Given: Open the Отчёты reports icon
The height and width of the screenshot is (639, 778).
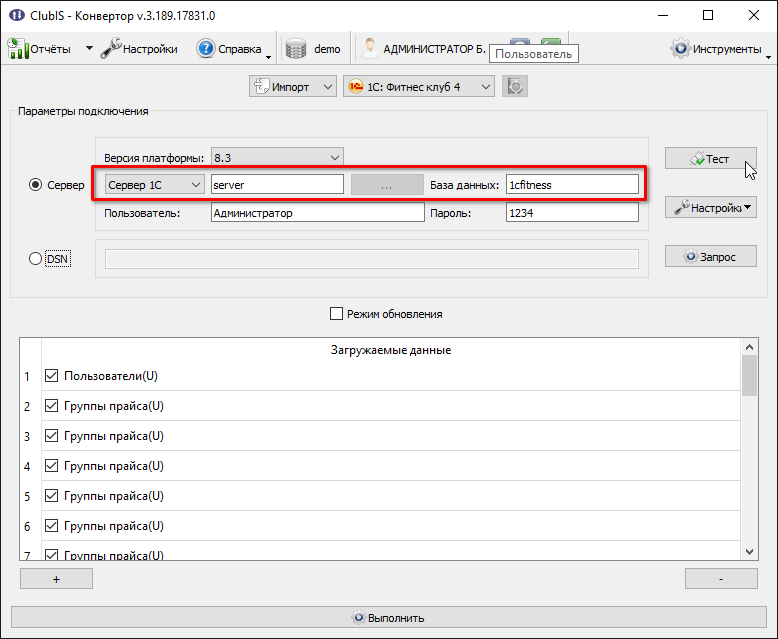Looking at the screenshot, I should (18, 49).
